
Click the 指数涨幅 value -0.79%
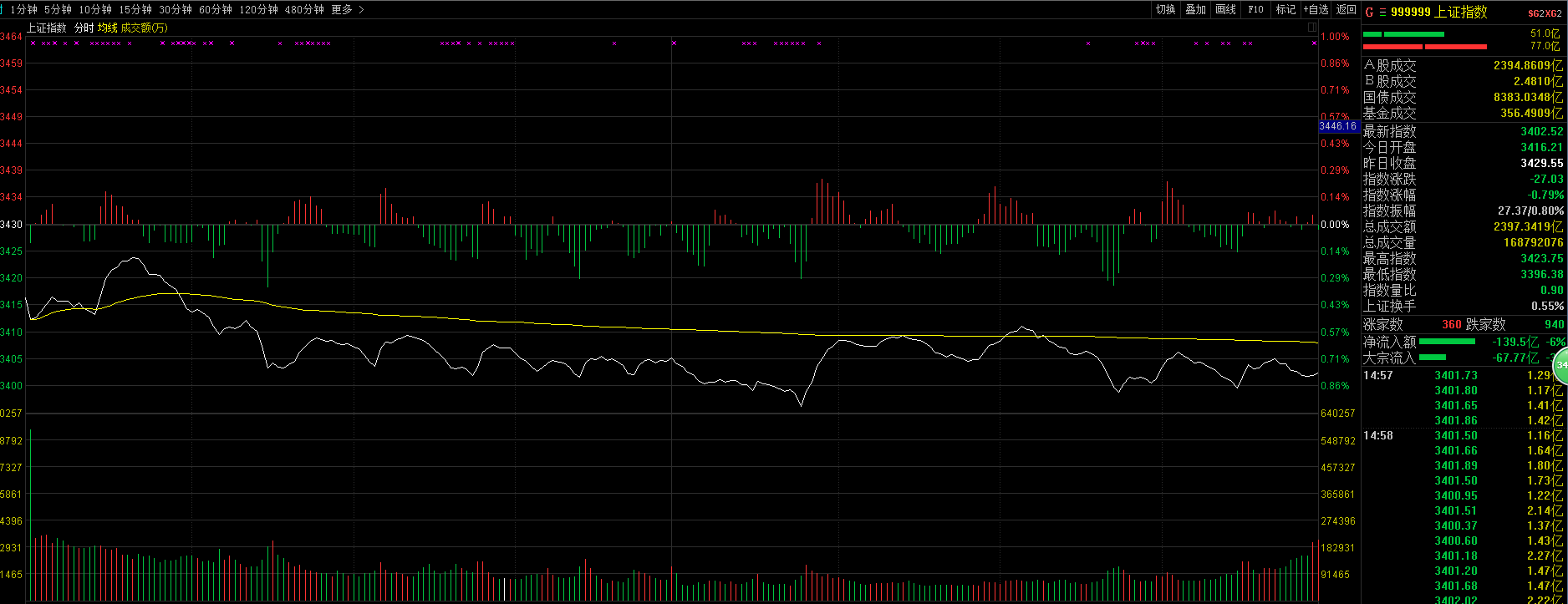(1545, 195)
